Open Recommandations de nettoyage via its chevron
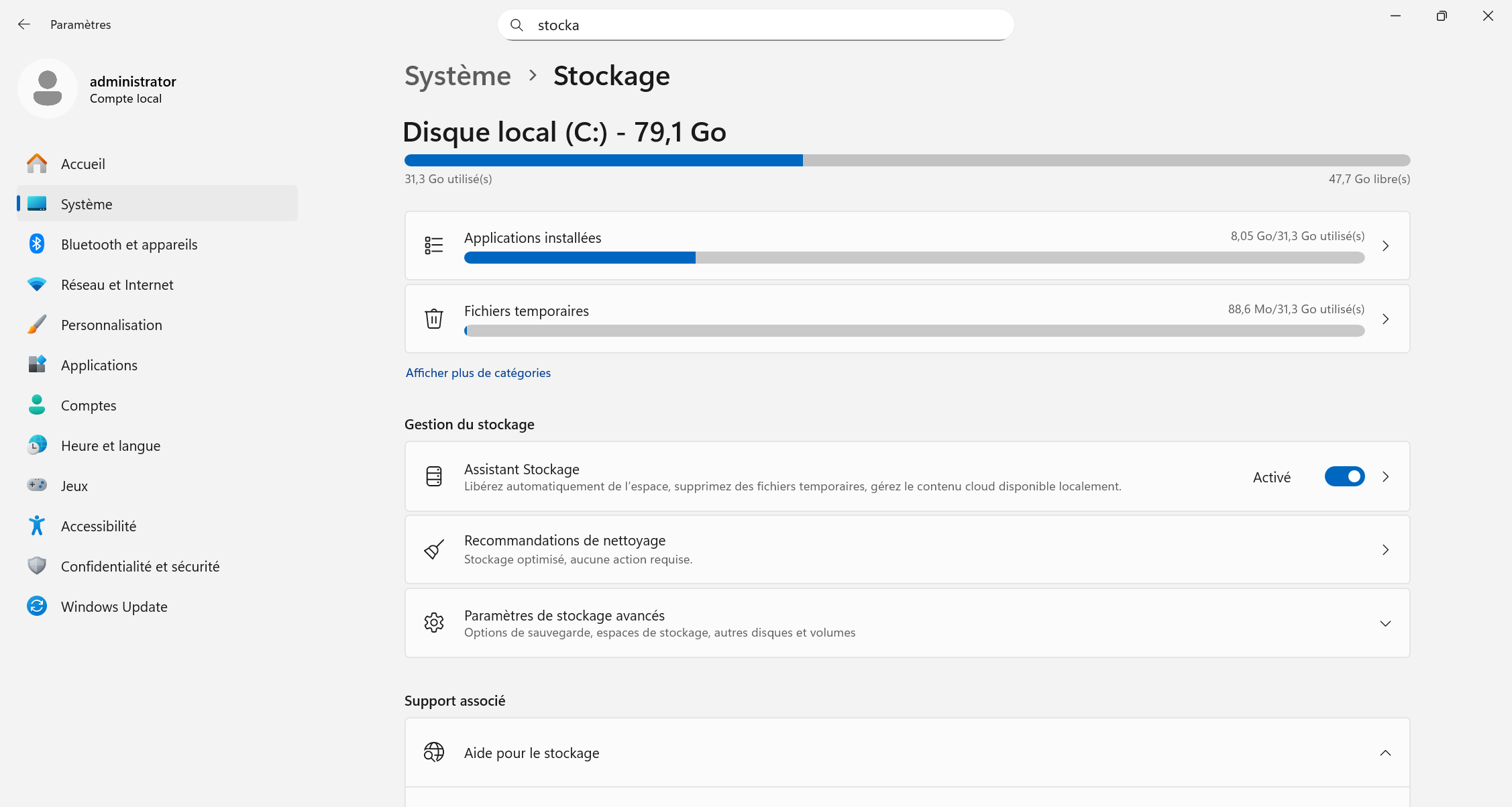 pyautogui.click(x=1386, y=550)
